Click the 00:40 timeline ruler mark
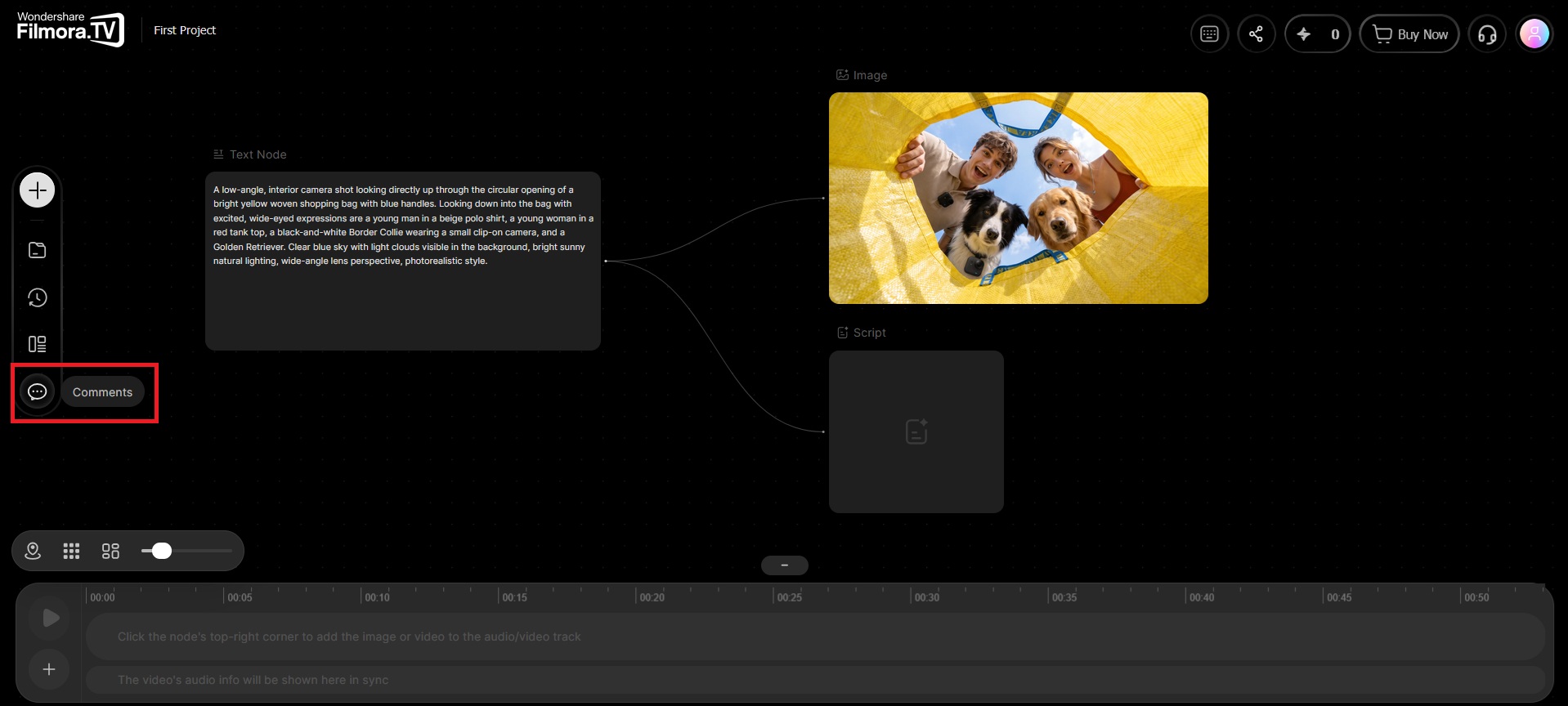 pos(1201,597)
